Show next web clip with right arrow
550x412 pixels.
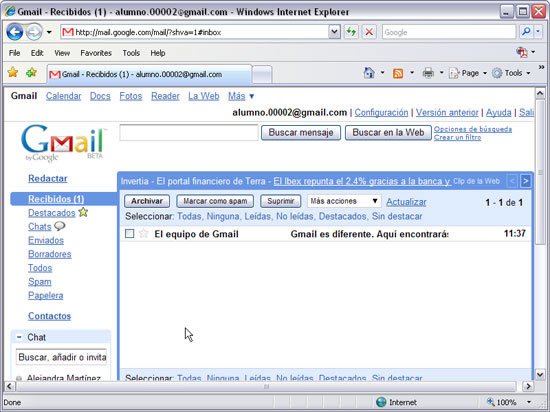pyautogui.click(x=525, y=181)
